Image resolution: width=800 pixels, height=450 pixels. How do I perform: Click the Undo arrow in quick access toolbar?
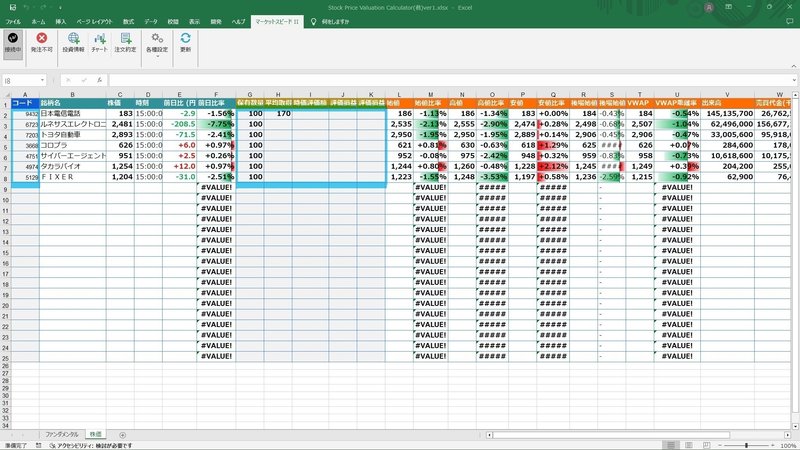pos(27,8)
